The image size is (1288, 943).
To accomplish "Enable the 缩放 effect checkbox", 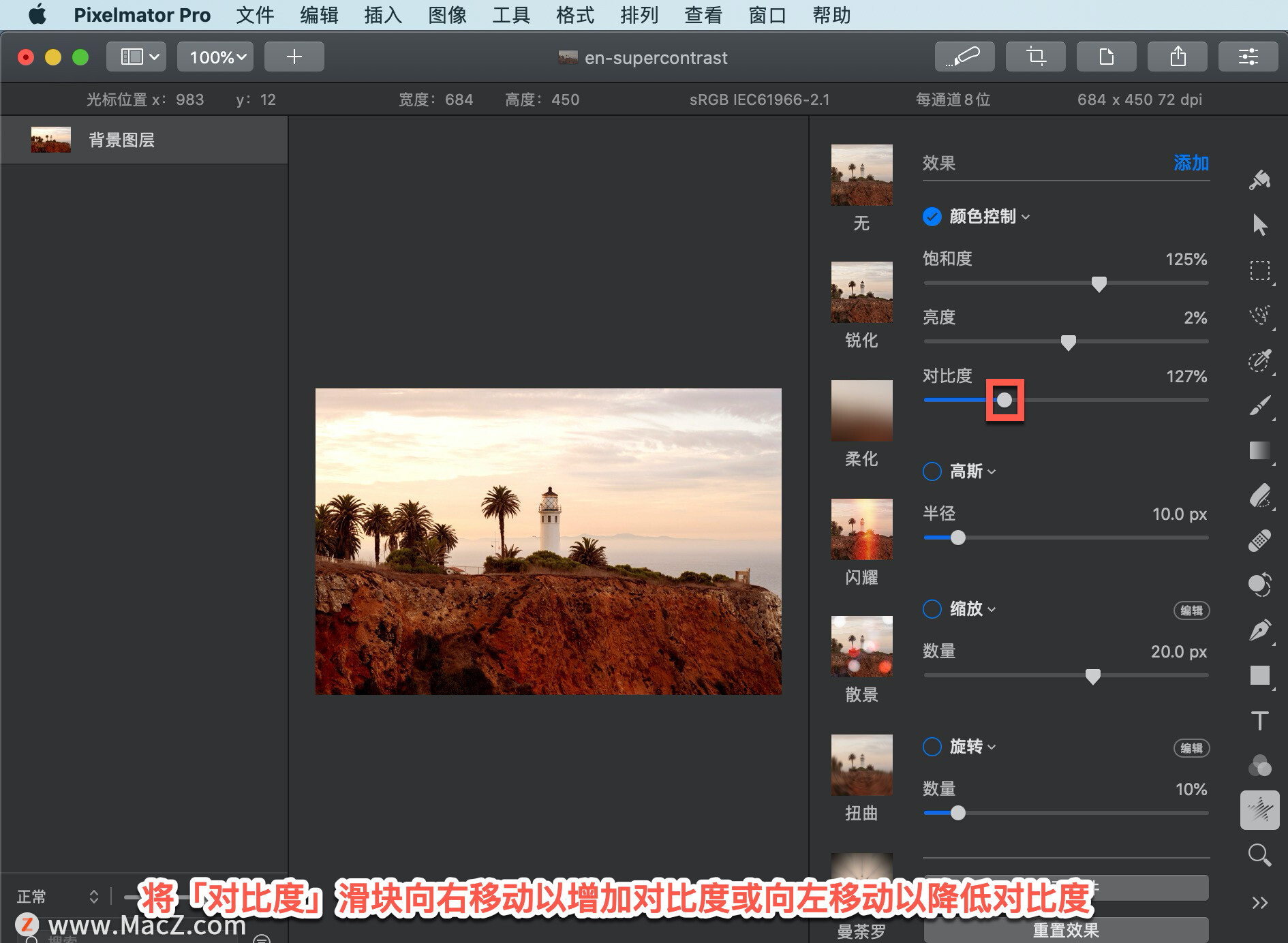I will tap(932, 609).
